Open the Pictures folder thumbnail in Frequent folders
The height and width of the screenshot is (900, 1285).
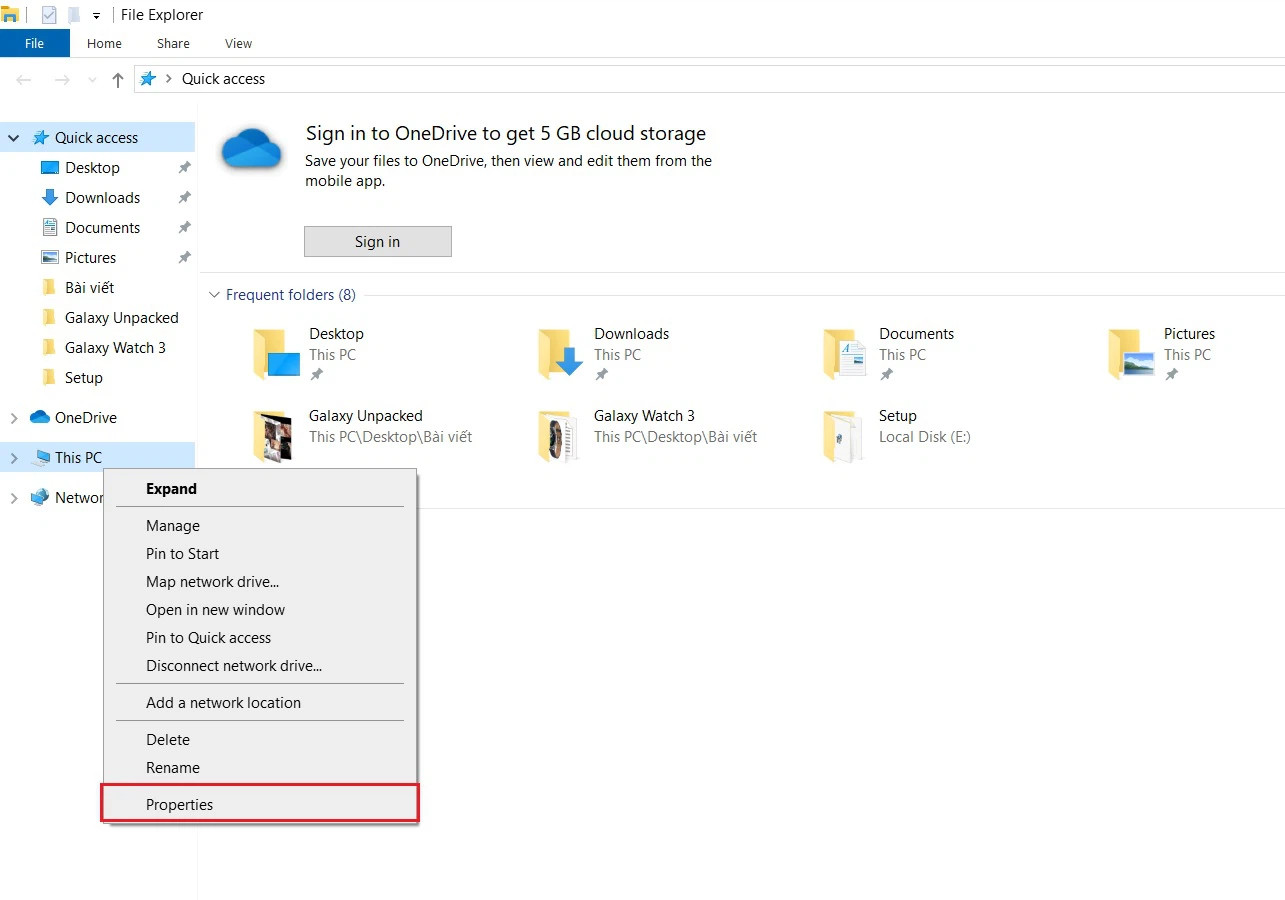1131,354
